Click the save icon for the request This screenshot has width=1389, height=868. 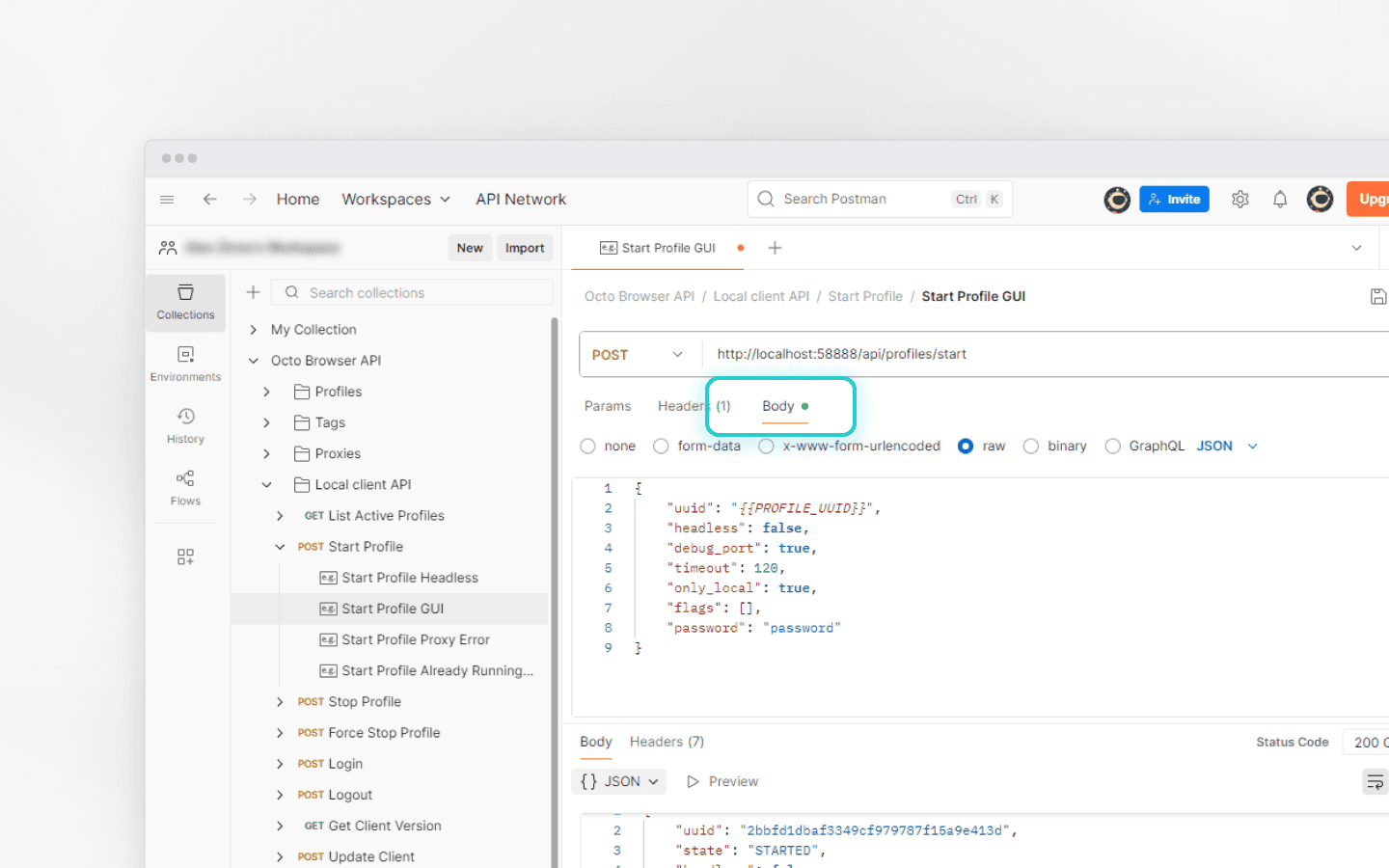(x=1378, y=297)
